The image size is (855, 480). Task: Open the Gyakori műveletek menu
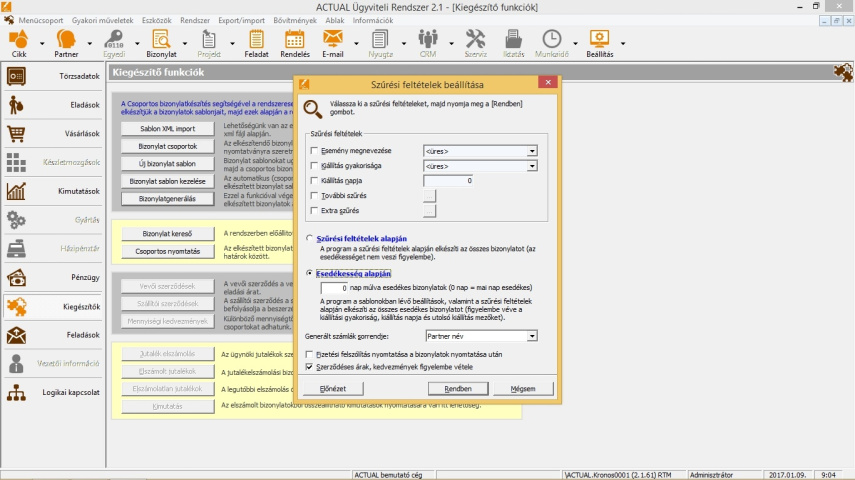point(104,20)
